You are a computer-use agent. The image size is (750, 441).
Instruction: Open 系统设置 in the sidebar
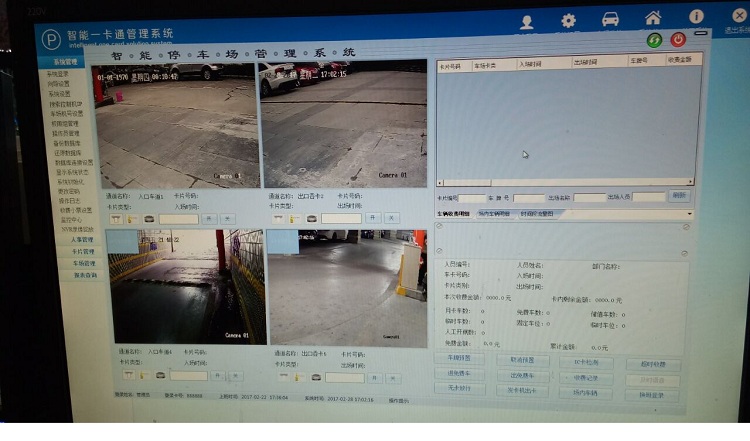pyautogui.click(x=59, y=94)
